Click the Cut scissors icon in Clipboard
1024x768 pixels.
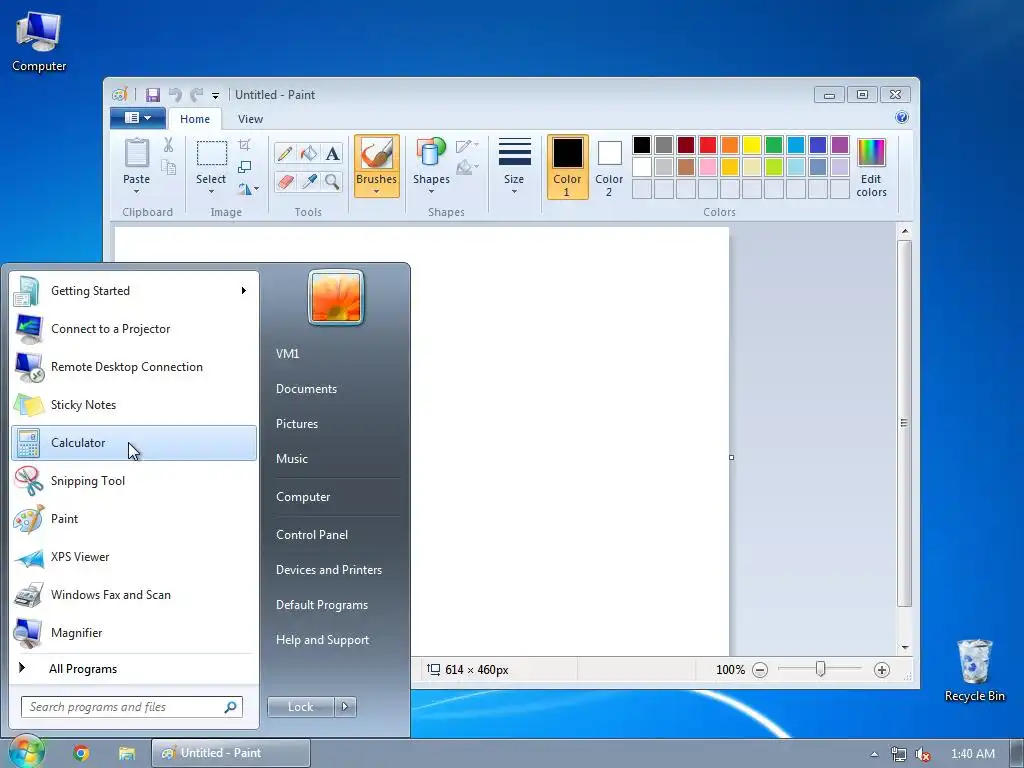[168, 145]
